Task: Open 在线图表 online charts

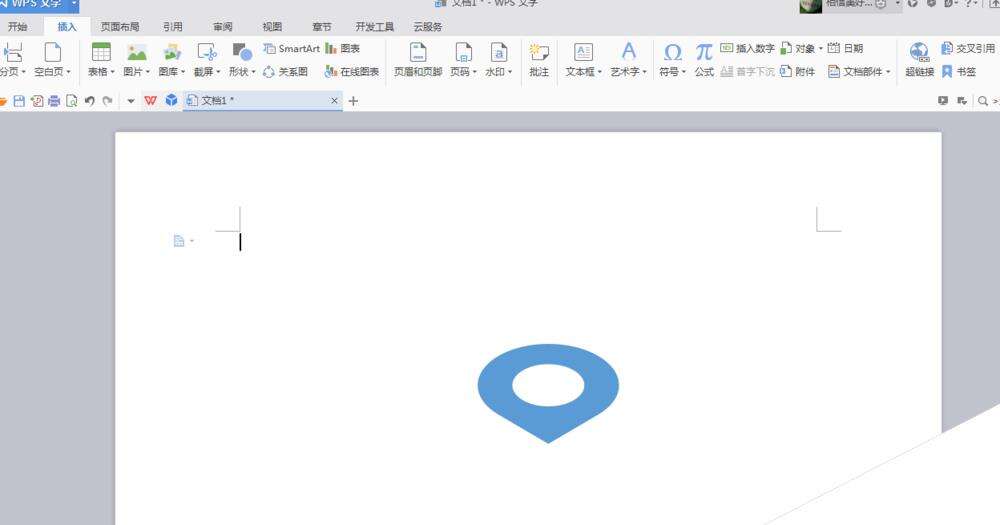Action: point(351,72)
